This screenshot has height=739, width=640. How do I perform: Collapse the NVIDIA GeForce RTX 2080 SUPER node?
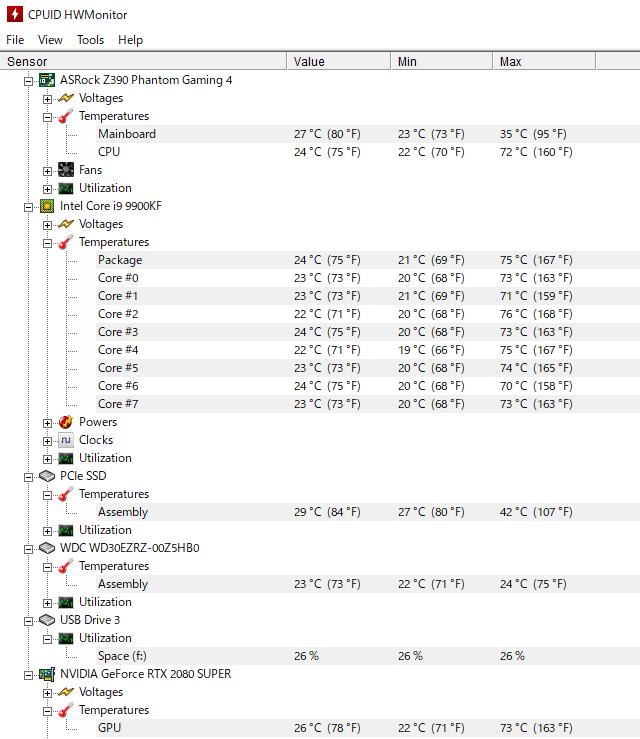tap(29, 675)
